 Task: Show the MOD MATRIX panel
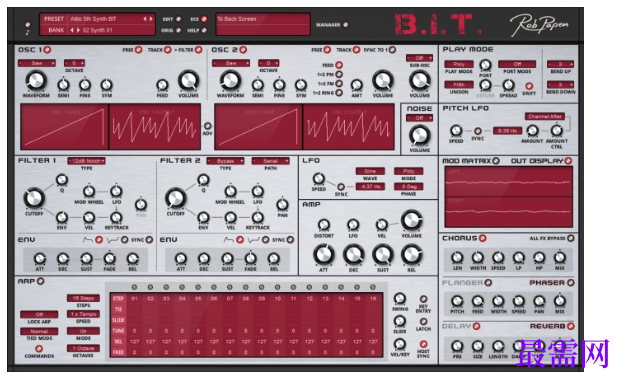pyautogui.click(x=496, y=161)
